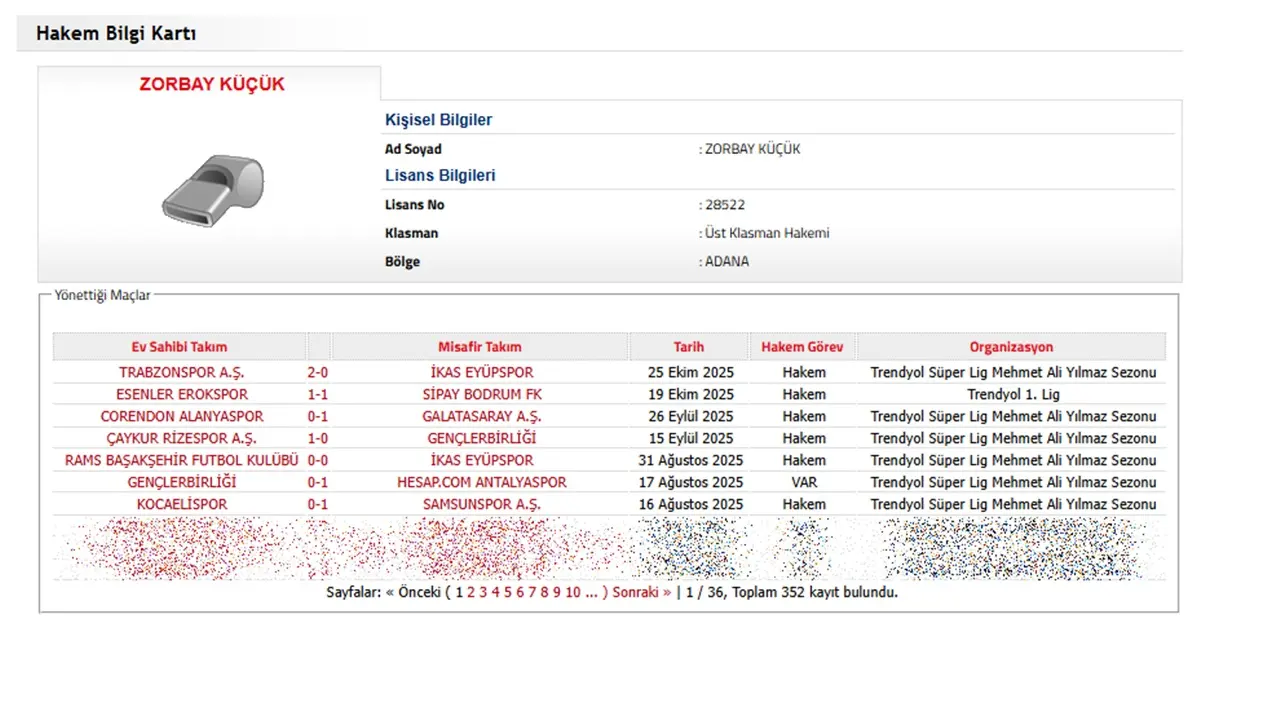
Task: Open RAMS BAŞAKŞEHİR FUTBOL KULÜBÜ link
Action: point(181,460)
